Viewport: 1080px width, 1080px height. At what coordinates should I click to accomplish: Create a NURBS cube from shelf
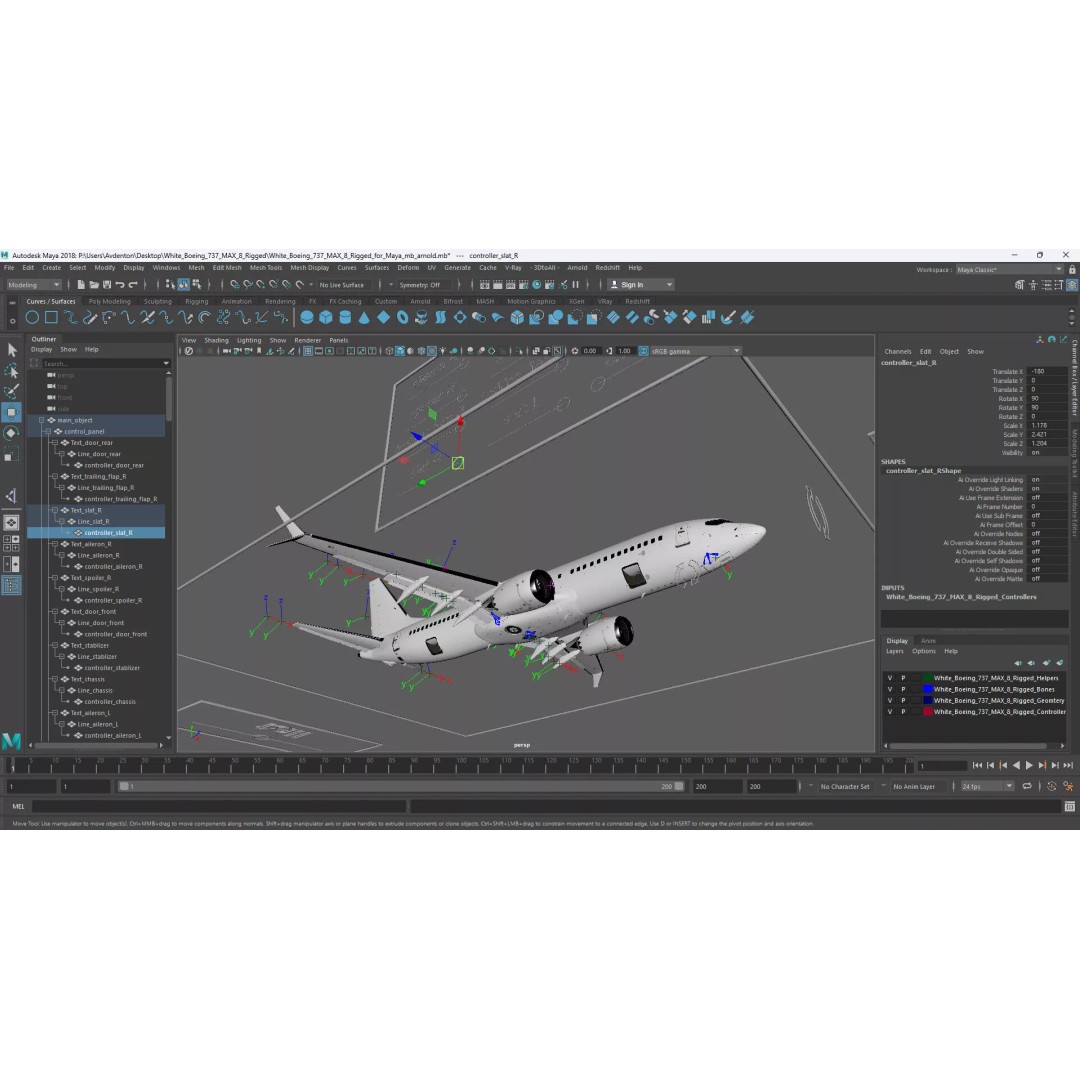point(326,318)
